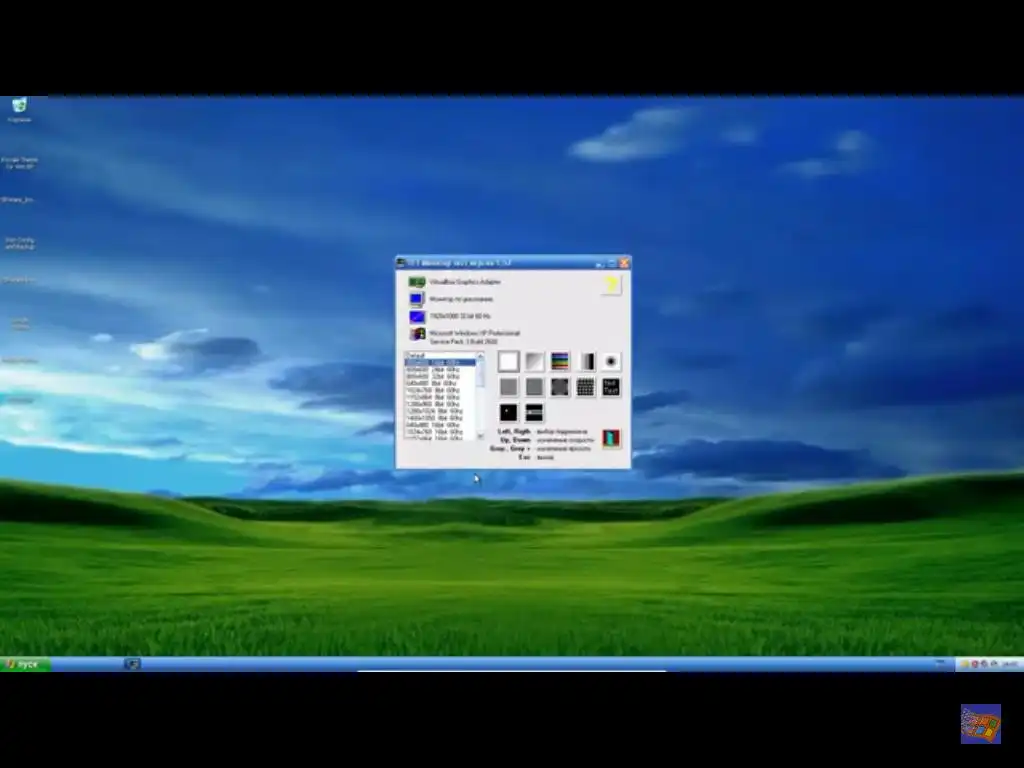Image resolution: width=1024 pixels, height=768 pixels.
Task: Click the Windows XP system info icon
Action: click(417, 334)
